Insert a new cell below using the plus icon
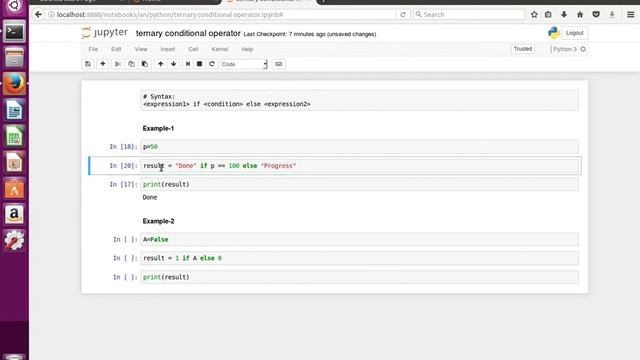The width and height of the screenshot is (640, 360). tap(103, 64)
